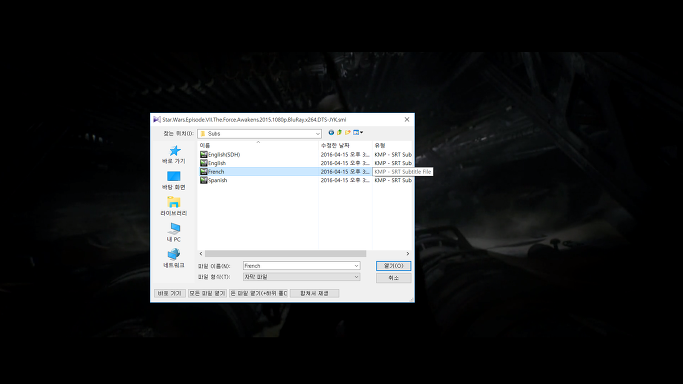This screenshot has height=384, width=683.
Task: Click the create new folder icon
Action: pyautogui.click(x=348, y=132)
